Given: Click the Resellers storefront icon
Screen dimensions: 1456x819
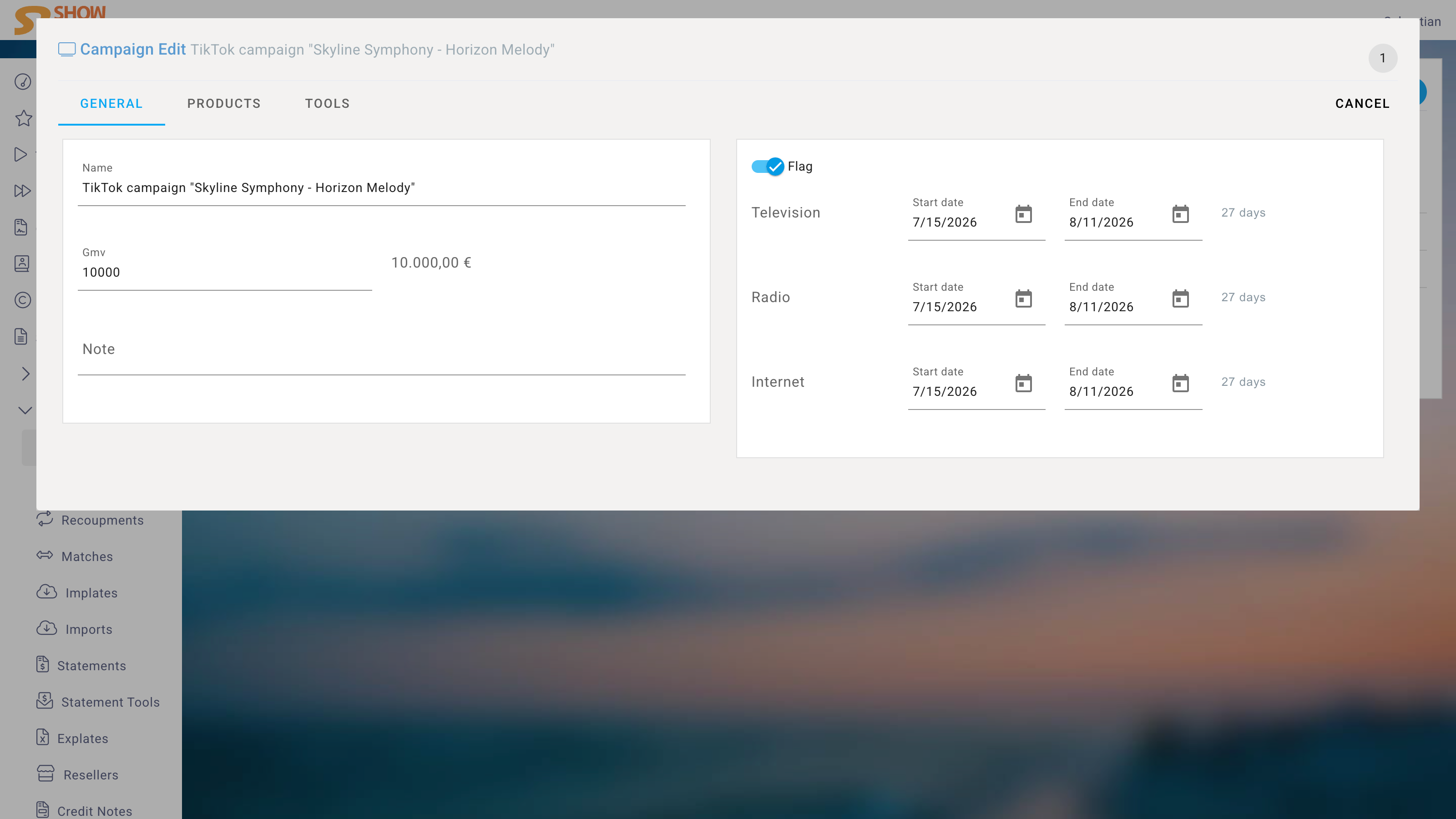Looking at the screenshot, I should click(x=46, y=773).
